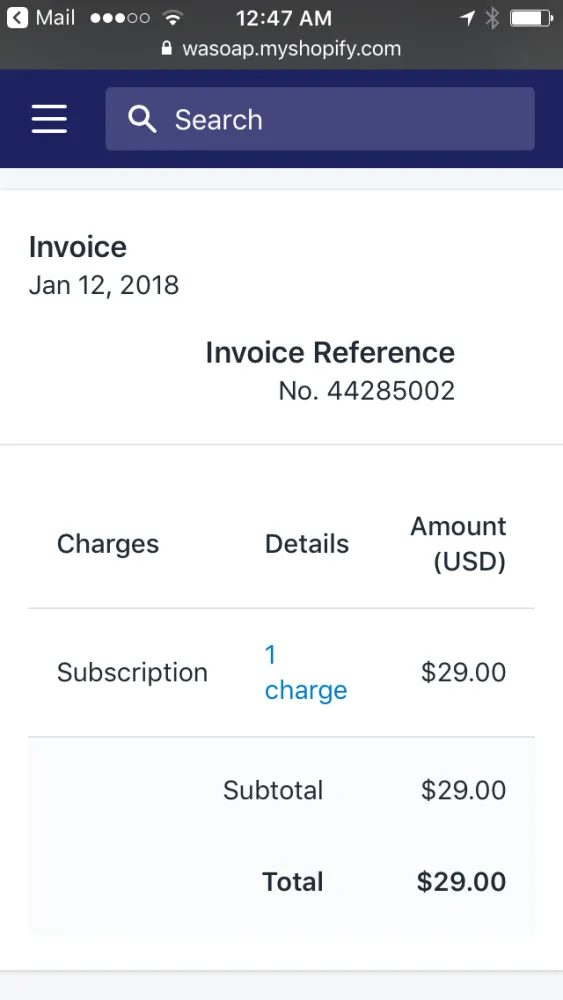Screen dimensions: 563x1000
Task: Open the hamburger navigation menu
Action: coord(49,119)
